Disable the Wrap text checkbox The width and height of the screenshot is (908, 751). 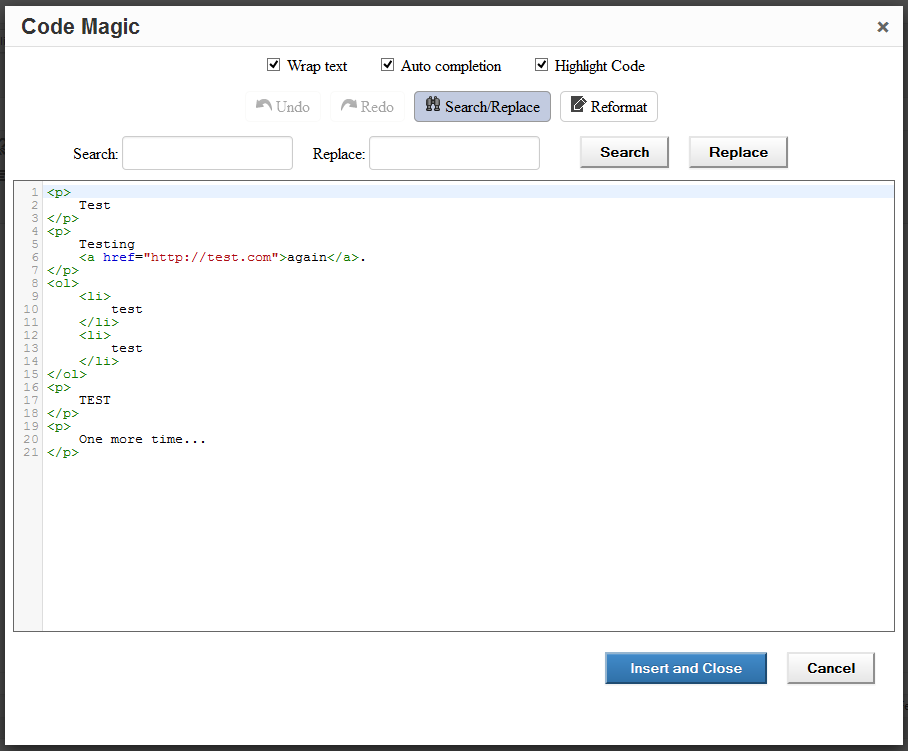click(x=273, y=65)
